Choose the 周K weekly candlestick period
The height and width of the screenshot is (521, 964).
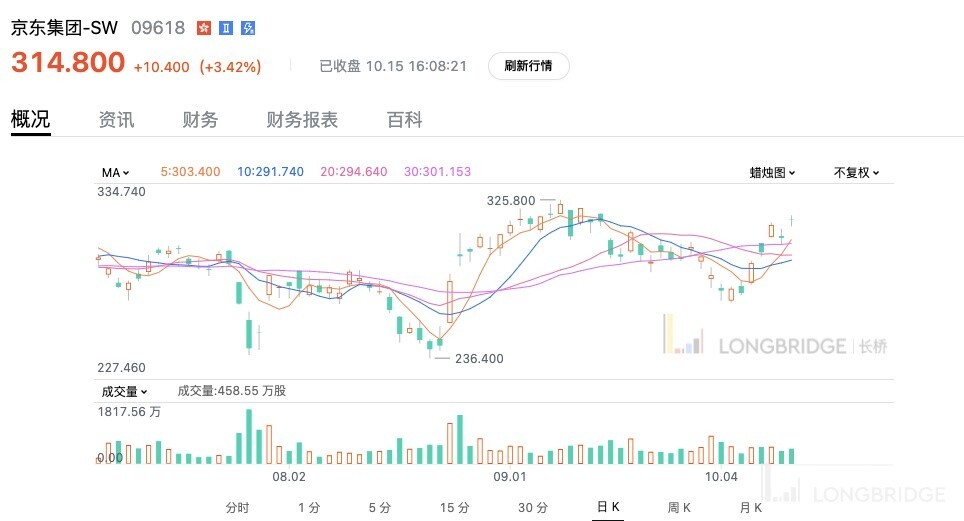pyautogui.click(x=679, y=508)
